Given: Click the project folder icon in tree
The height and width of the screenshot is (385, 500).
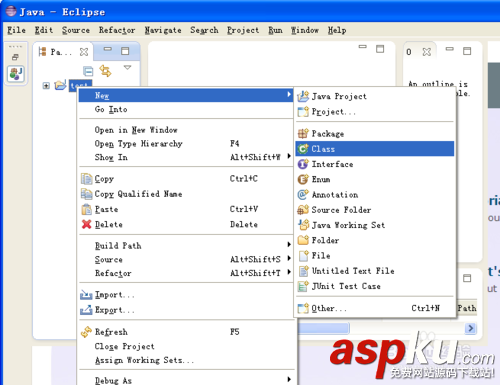Looking at the screenshot, I should (x=60, y=85).
